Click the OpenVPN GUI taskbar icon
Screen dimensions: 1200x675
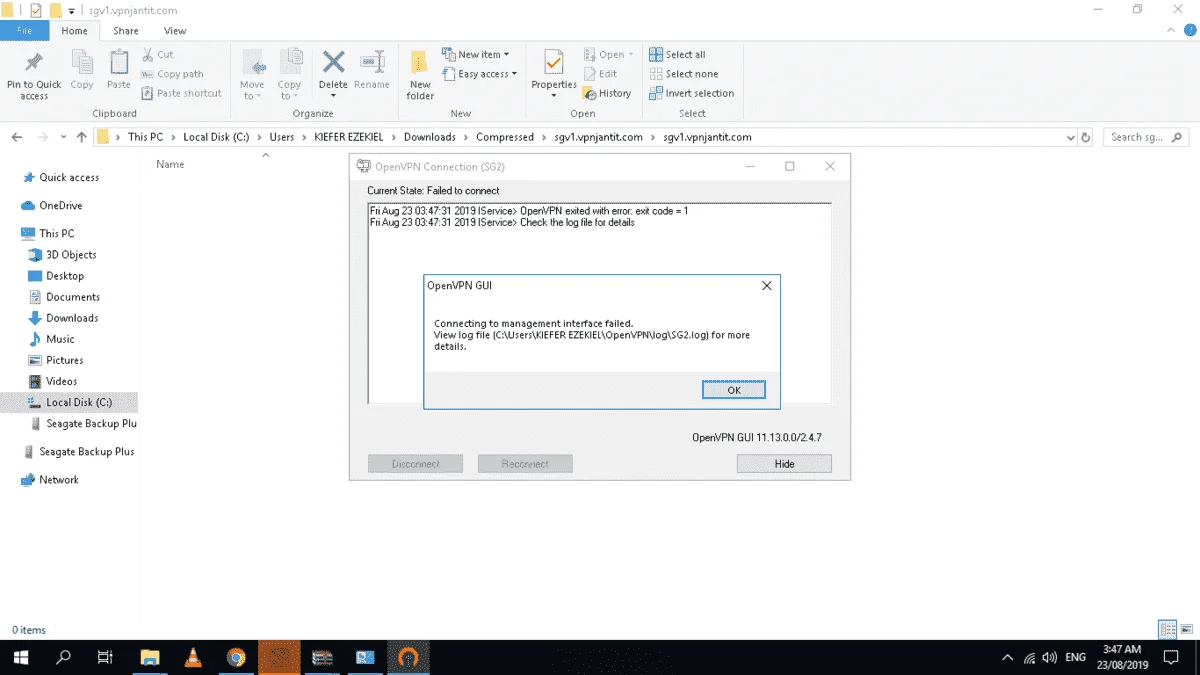(408, 657)
